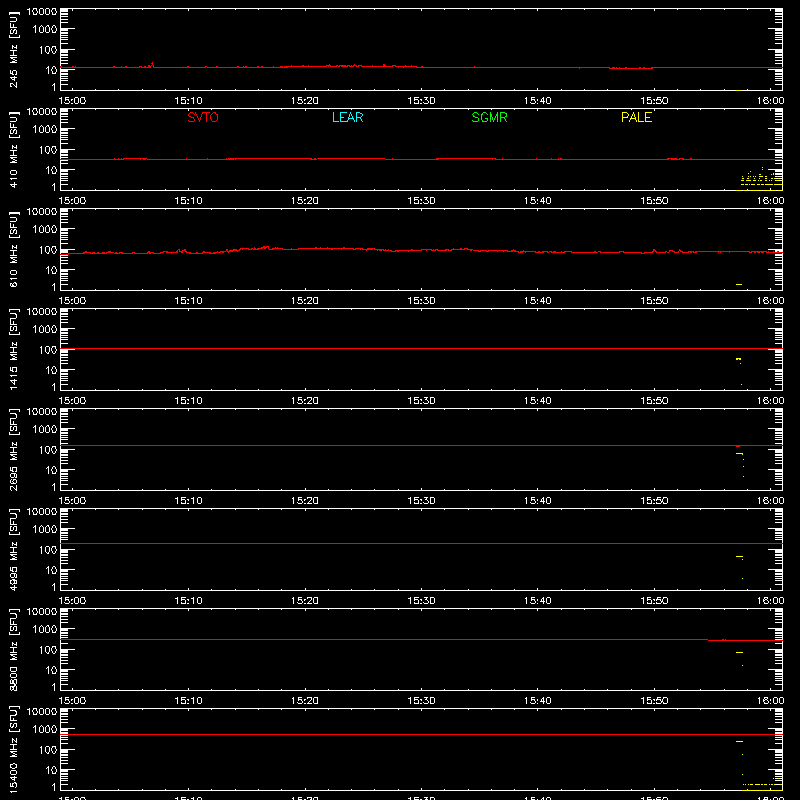Click yellow PALE dash in 15400 MHz plot
Screen dimensions: 800x800
tap(739, 741)
